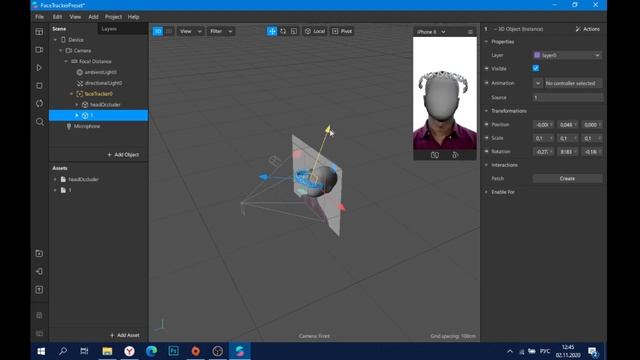Image resolution: width=640 pixels, height=360 pixels.
Task: Click the magnifier search icon in left sidebar
Action: coord(40,122)
